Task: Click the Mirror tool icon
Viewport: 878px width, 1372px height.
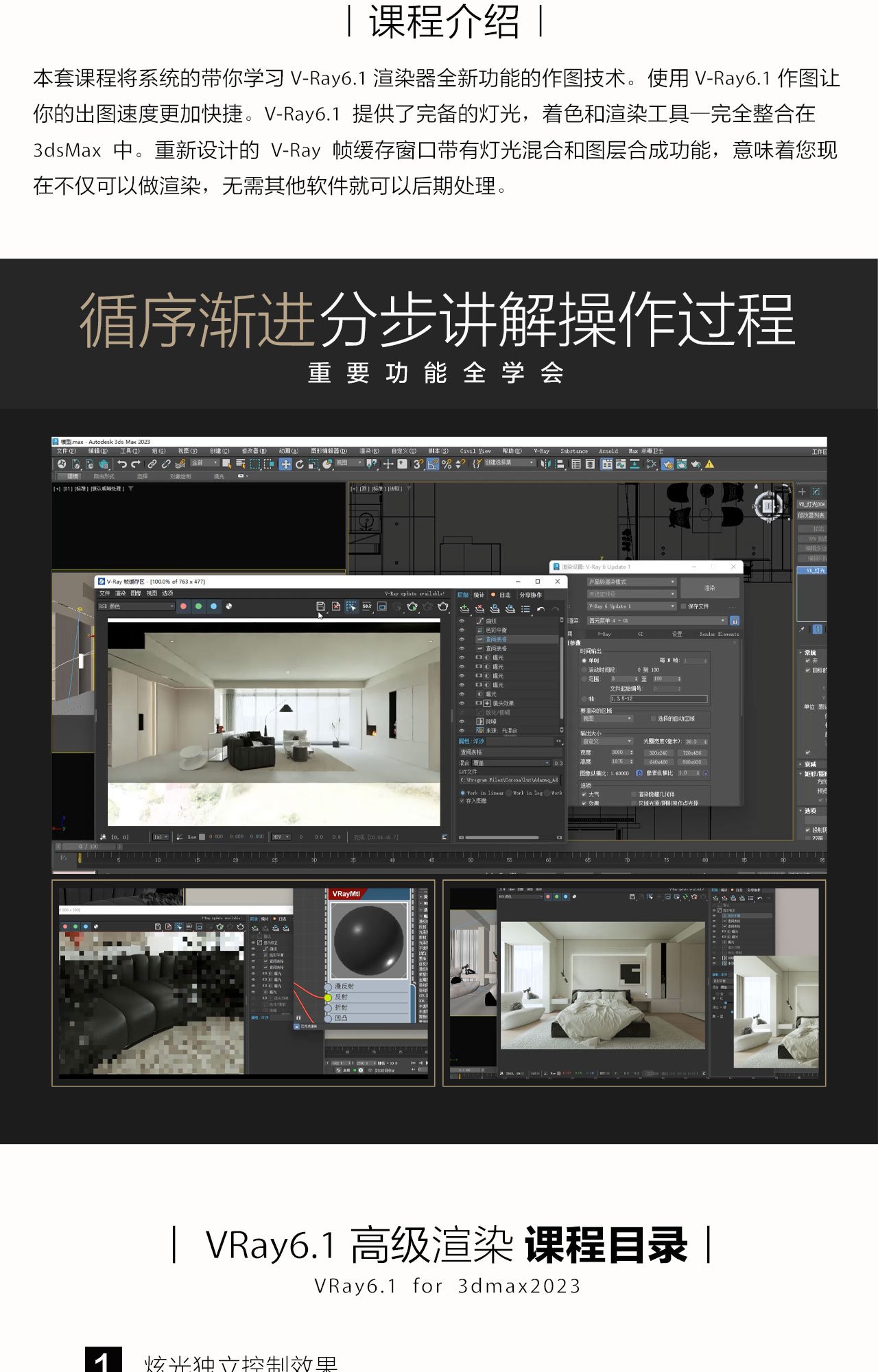Action: coord(546,464)
